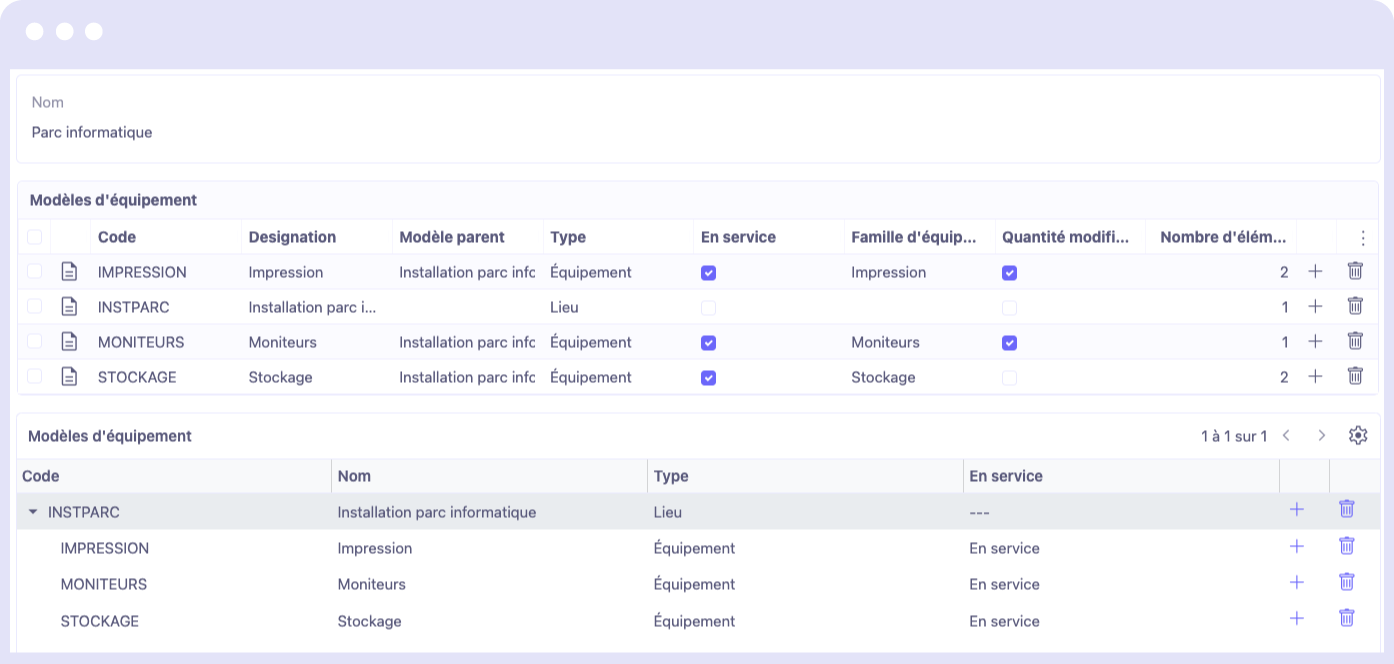This screenshot has width=1394, height=664.
Task: Sort by Designation column header
Action: [292, 237]
